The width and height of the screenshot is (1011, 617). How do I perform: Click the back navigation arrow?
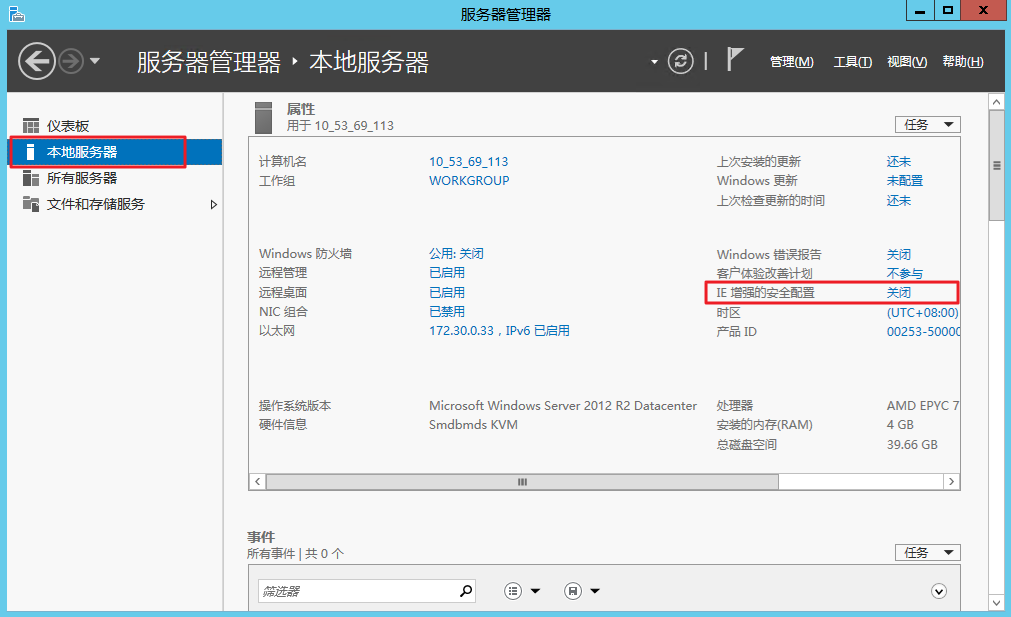[x=37, y=61]
